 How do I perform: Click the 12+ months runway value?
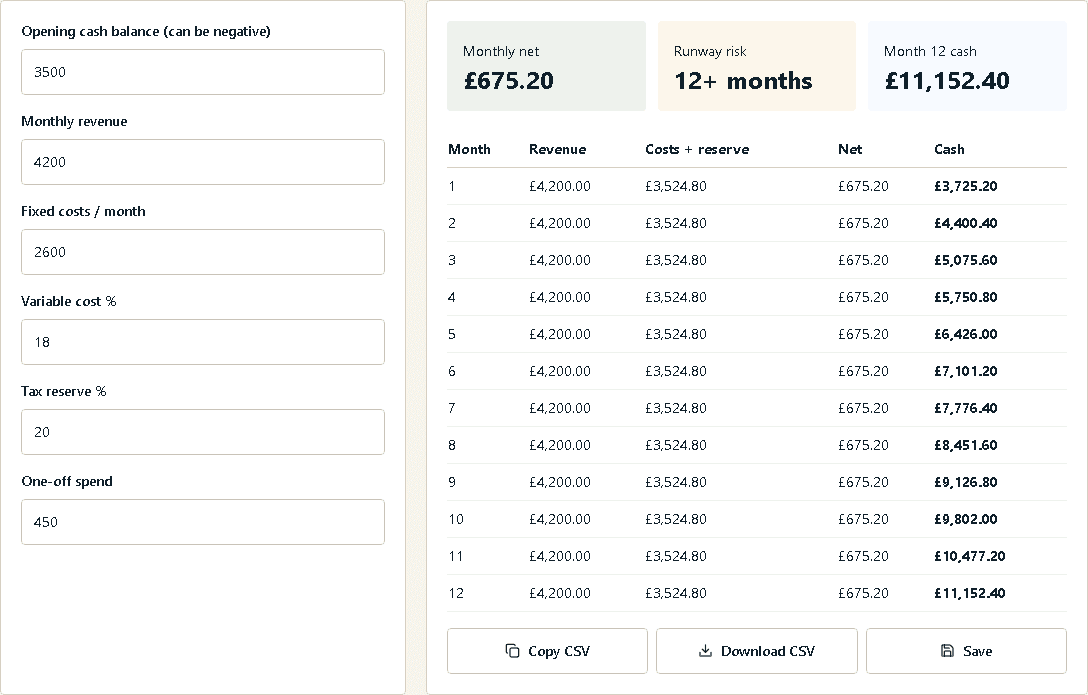coord(743,80)
